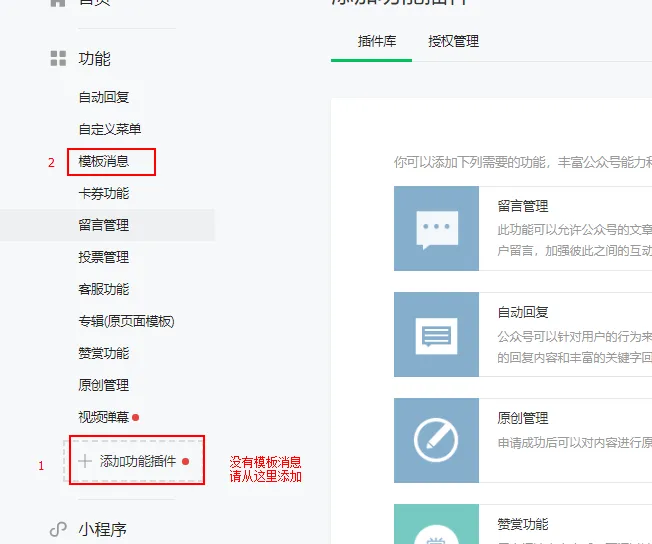Select 留言管理 sidebar entry

(x=104, y=225)
